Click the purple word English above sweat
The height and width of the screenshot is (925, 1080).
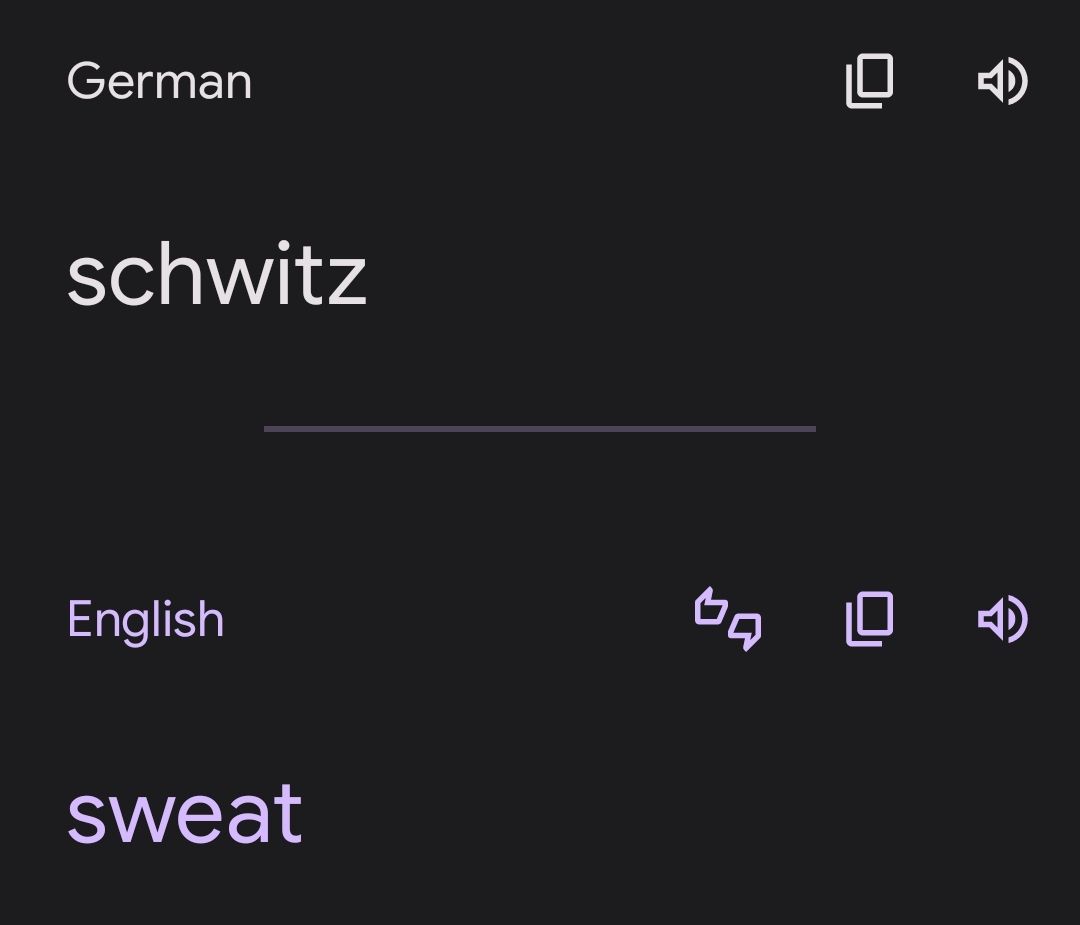pyautogui.click(x=145, y=620)
